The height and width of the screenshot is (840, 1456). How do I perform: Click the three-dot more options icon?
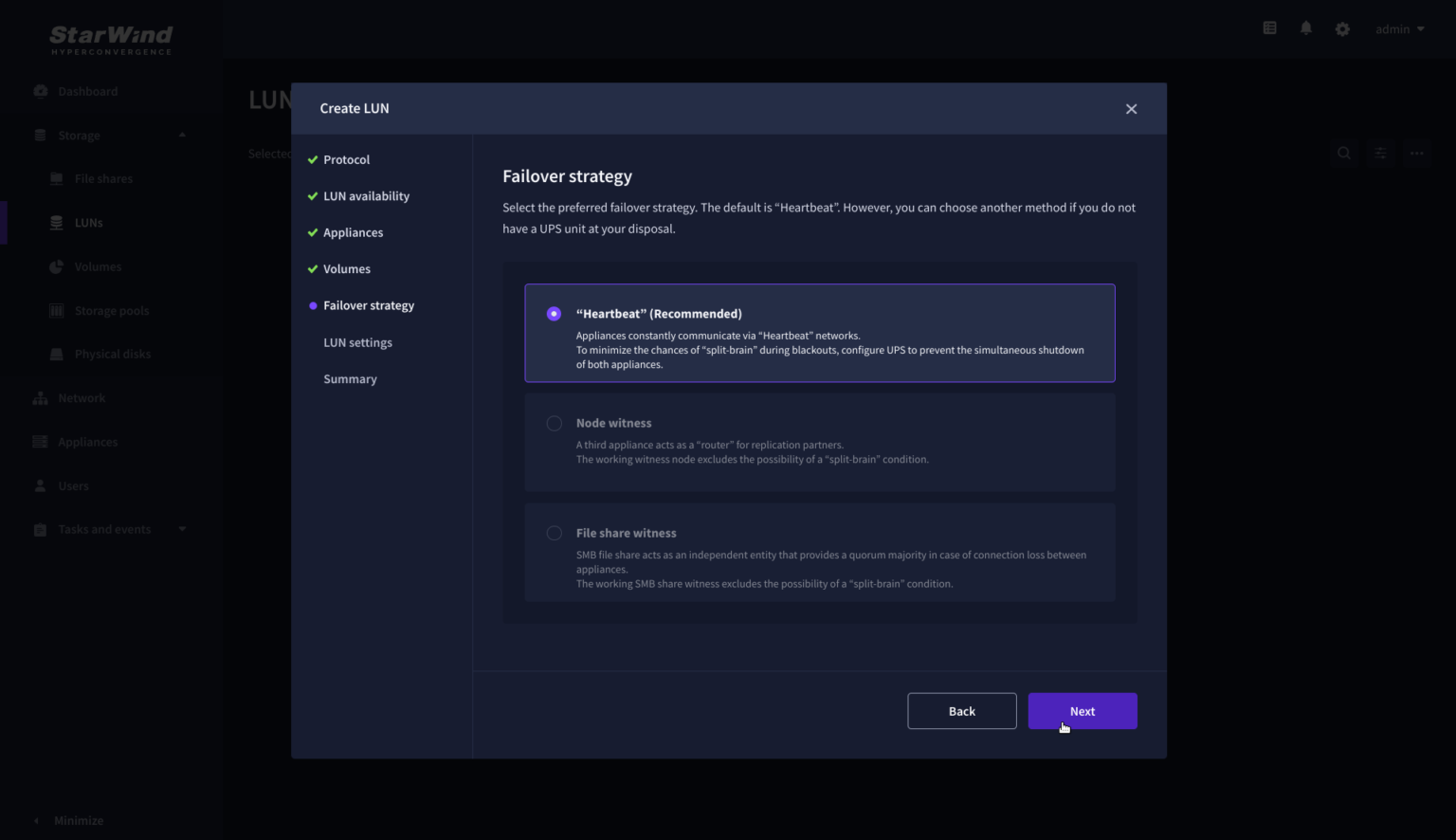pyautogui.click(x=1416, y=154)
